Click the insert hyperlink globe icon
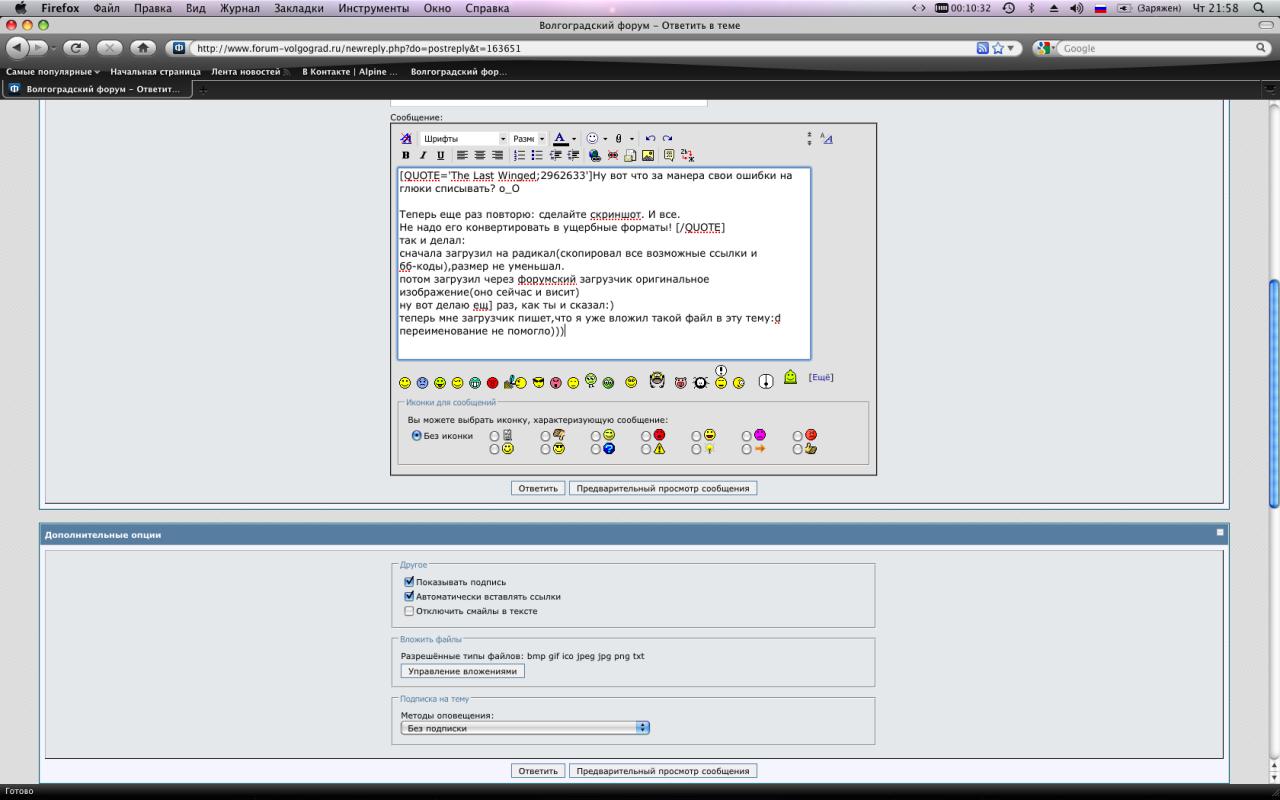 point(595,155)
